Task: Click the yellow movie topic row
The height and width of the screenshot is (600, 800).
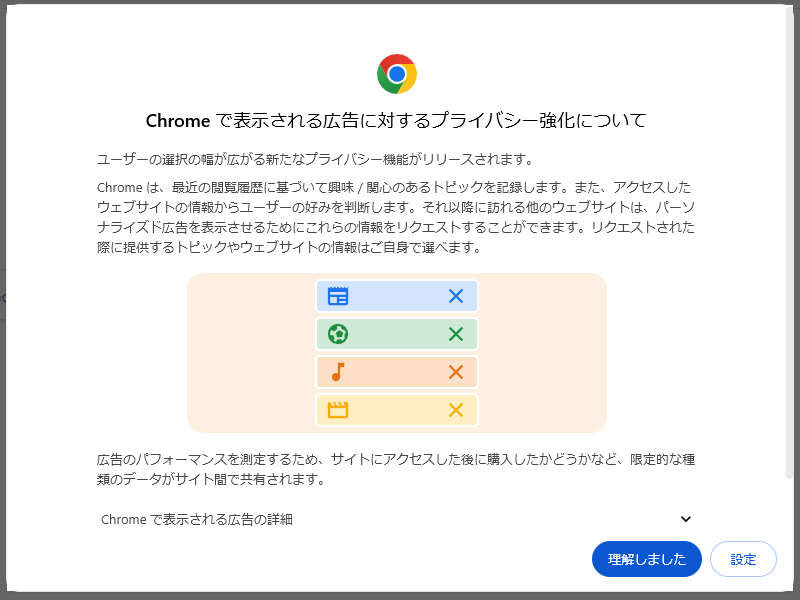Action: coord(397,410)
